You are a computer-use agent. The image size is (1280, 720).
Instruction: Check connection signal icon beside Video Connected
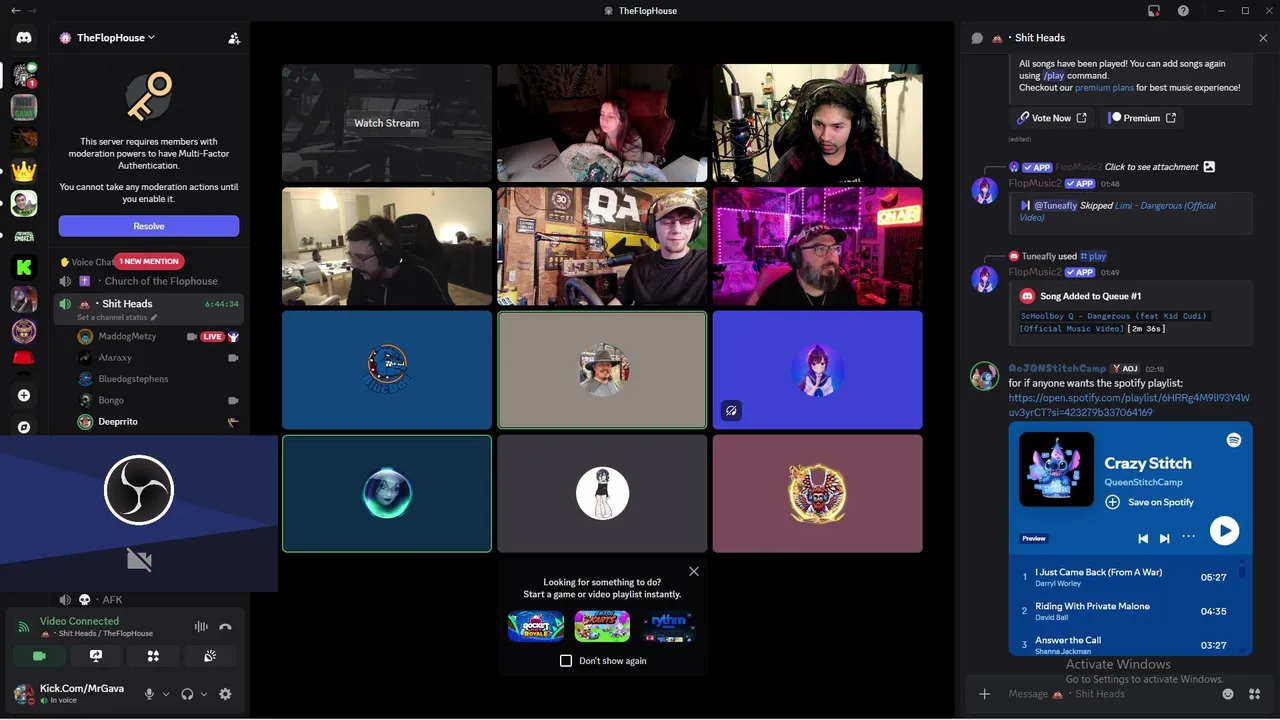point(24,627)
